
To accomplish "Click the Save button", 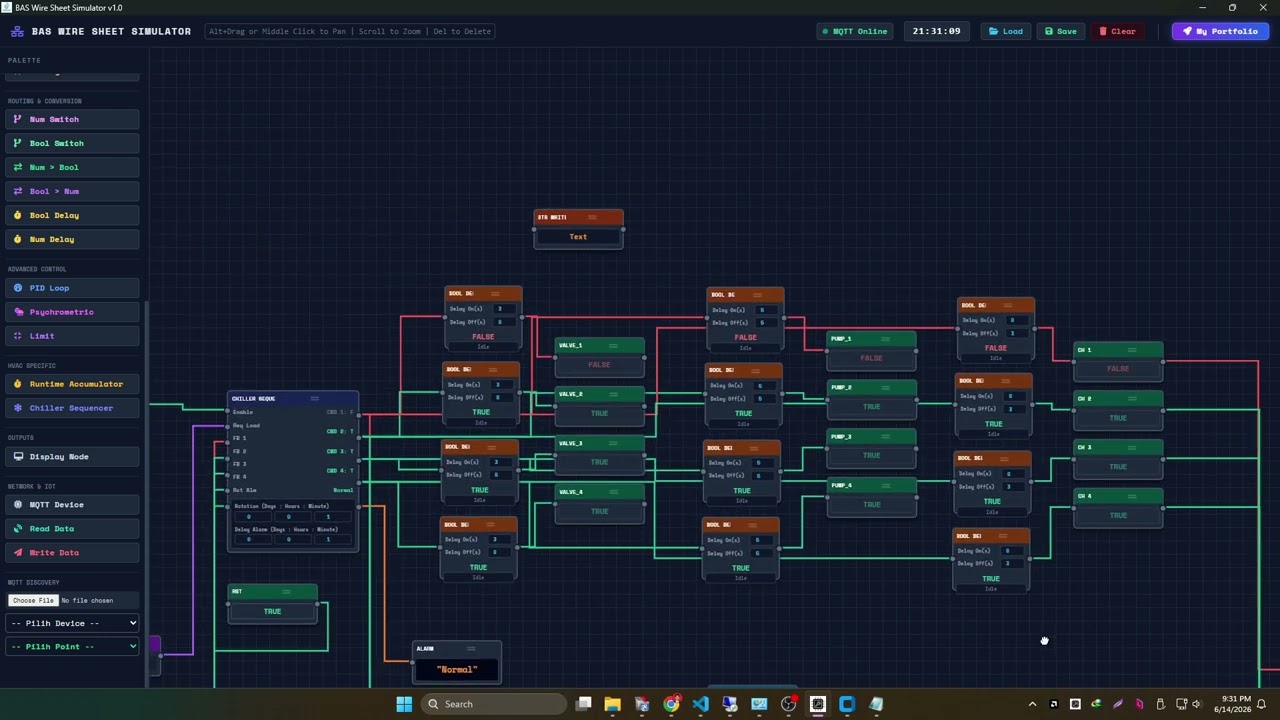I will [1061, 31].
